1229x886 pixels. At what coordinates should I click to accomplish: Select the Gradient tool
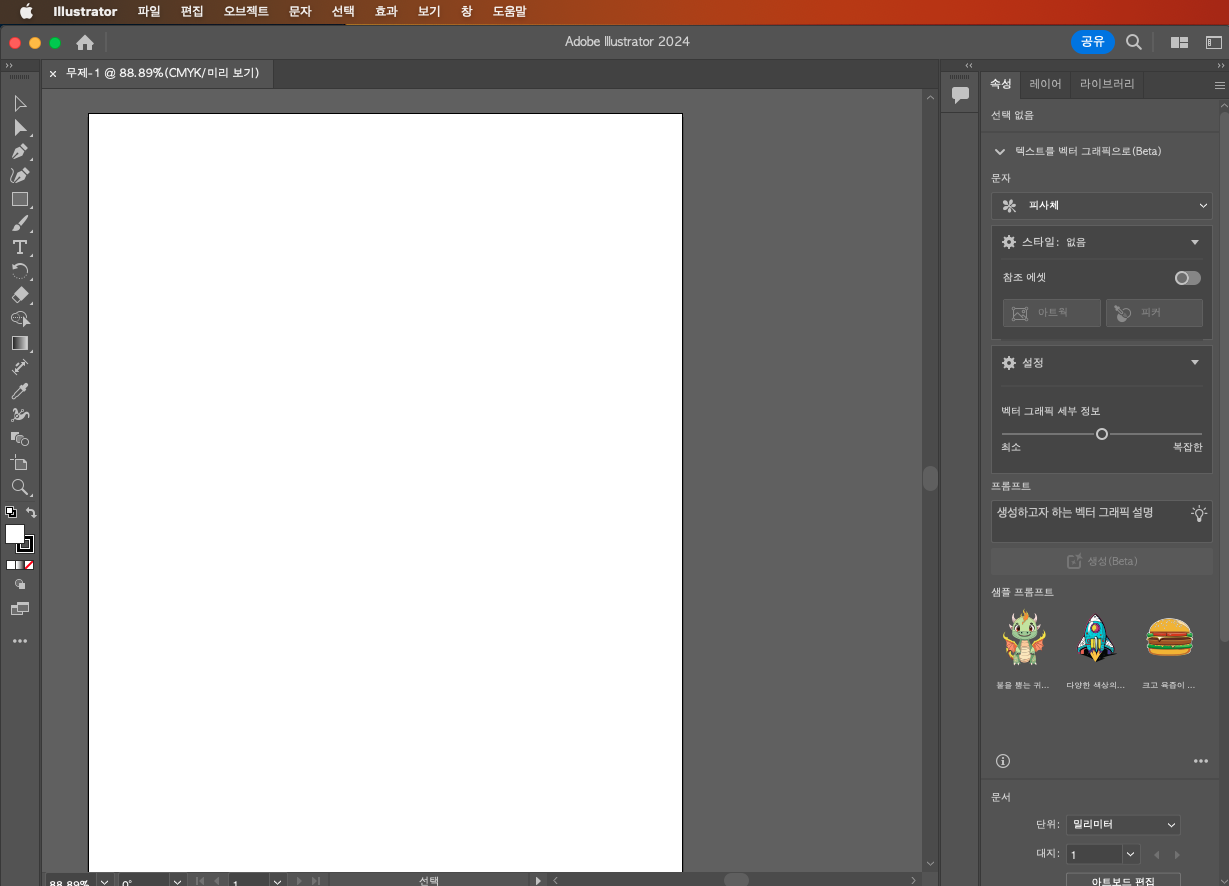(x=20, y=343)
